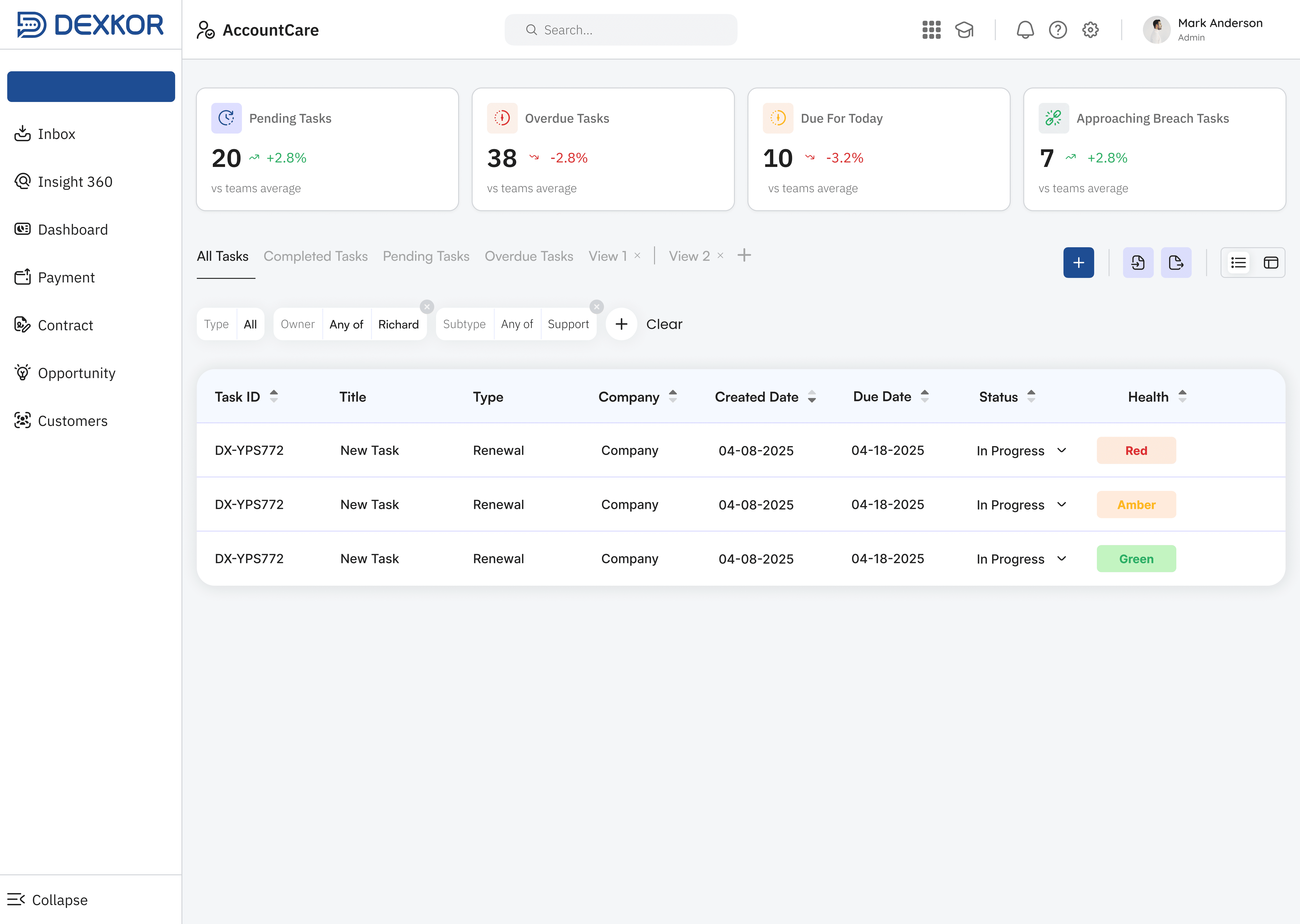
Task: Switch to Completed Tasks tab
Action: [x=316, y=256]
